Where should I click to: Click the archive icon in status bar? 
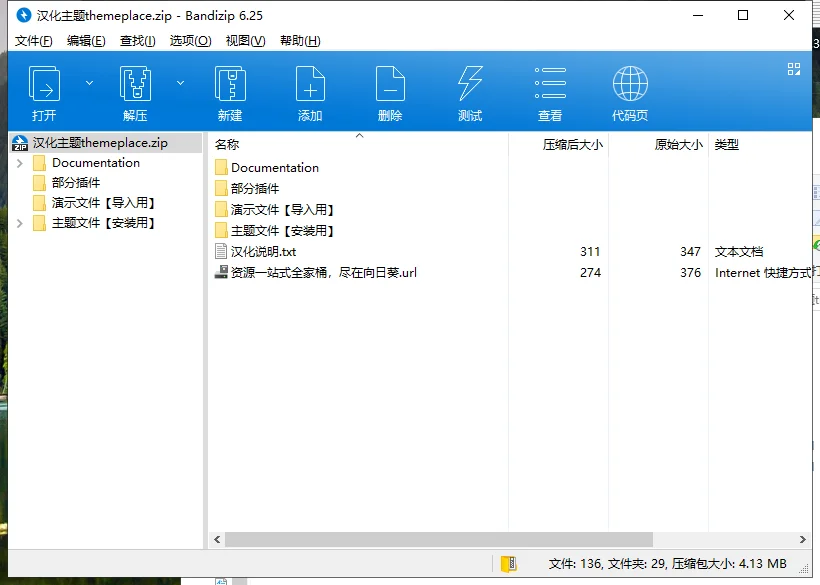508,564
